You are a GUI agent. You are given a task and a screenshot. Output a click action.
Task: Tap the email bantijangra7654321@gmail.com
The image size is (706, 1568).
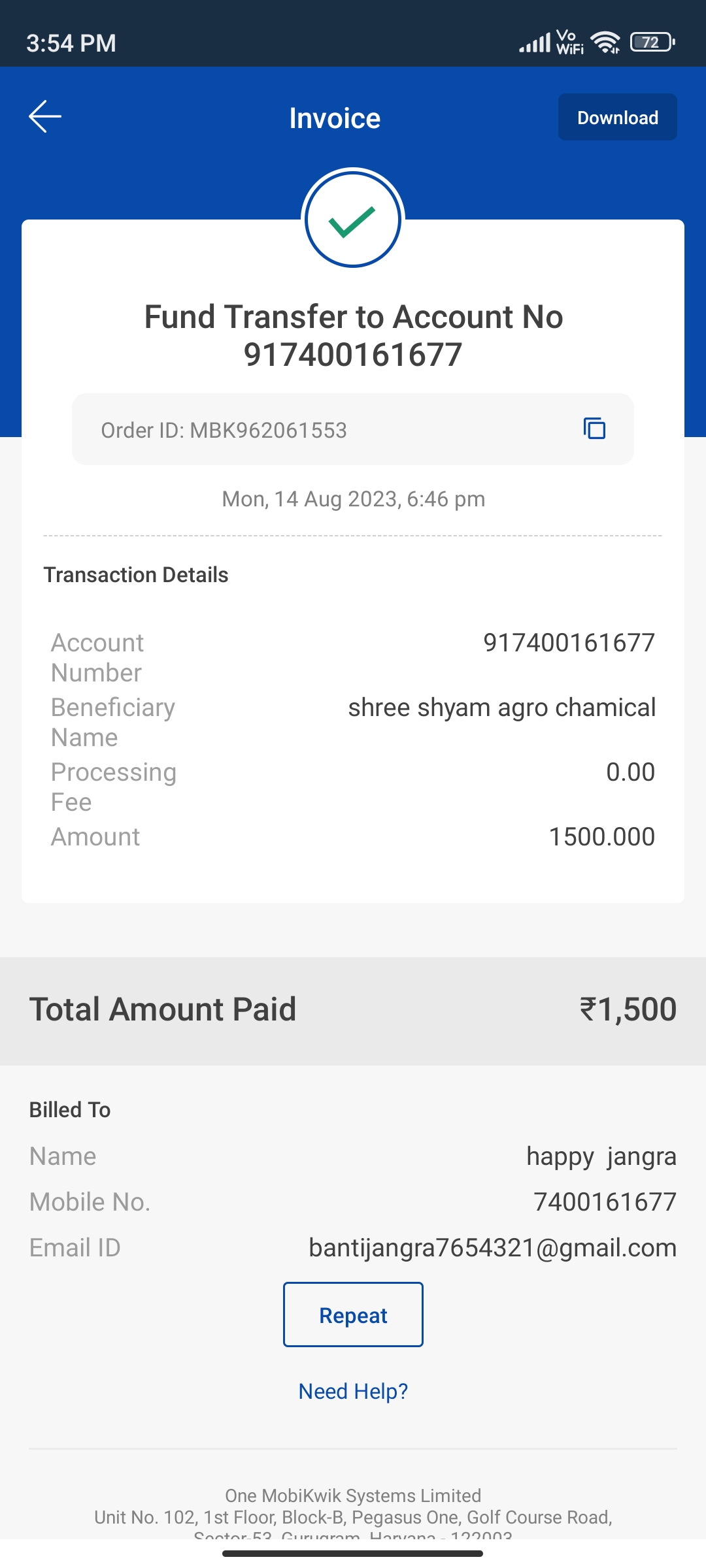[x=492, y=1248]
